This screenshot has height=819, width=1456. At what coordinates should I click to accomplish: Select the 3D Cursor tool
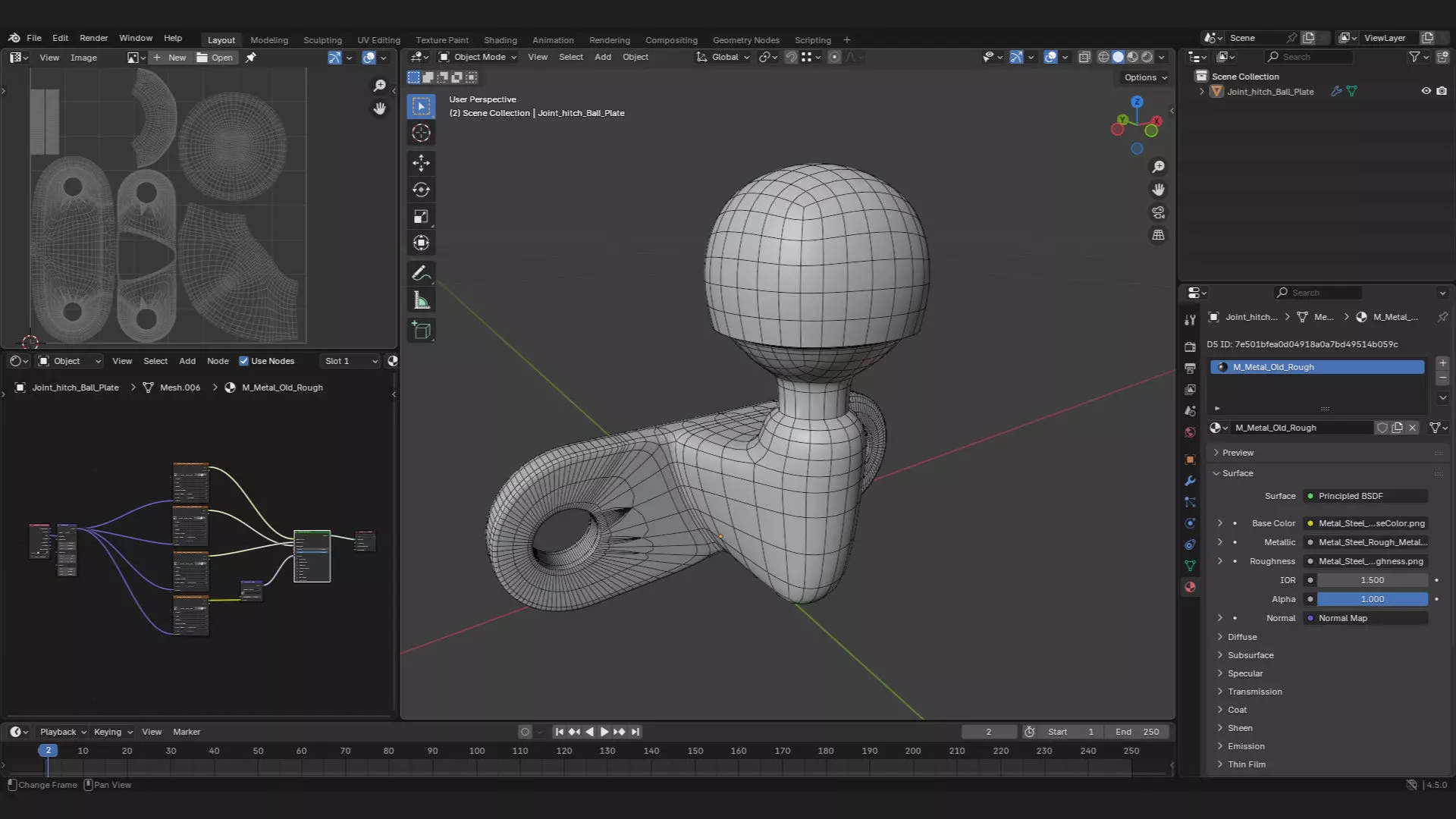click(421, 133)
